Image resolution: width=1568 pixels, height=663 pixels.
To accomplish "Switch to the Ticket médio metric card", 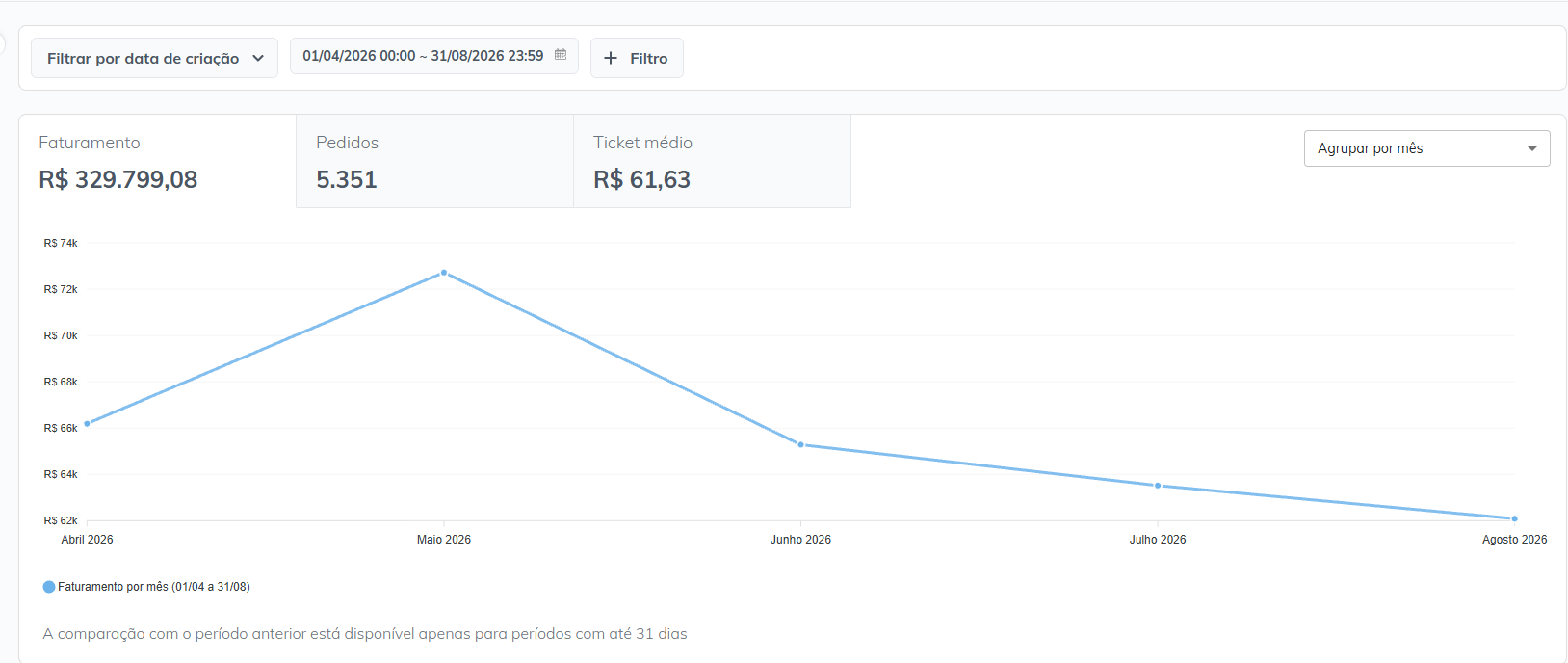I will pyautogui.click(x=712, y=161).
